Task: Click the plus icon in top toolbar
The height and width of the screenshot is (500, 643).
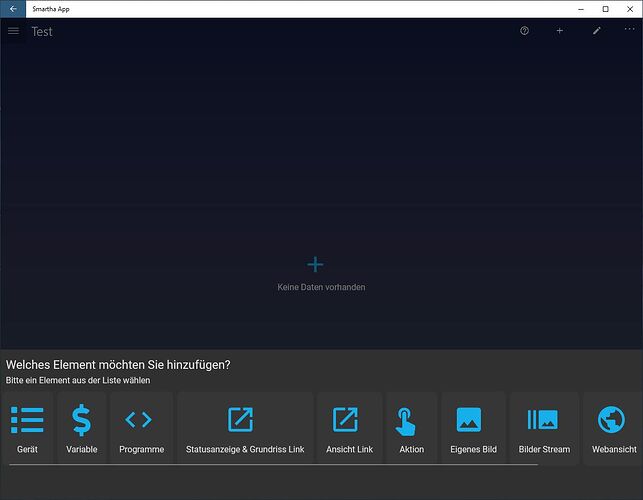Action: click(x=560, y=31)
